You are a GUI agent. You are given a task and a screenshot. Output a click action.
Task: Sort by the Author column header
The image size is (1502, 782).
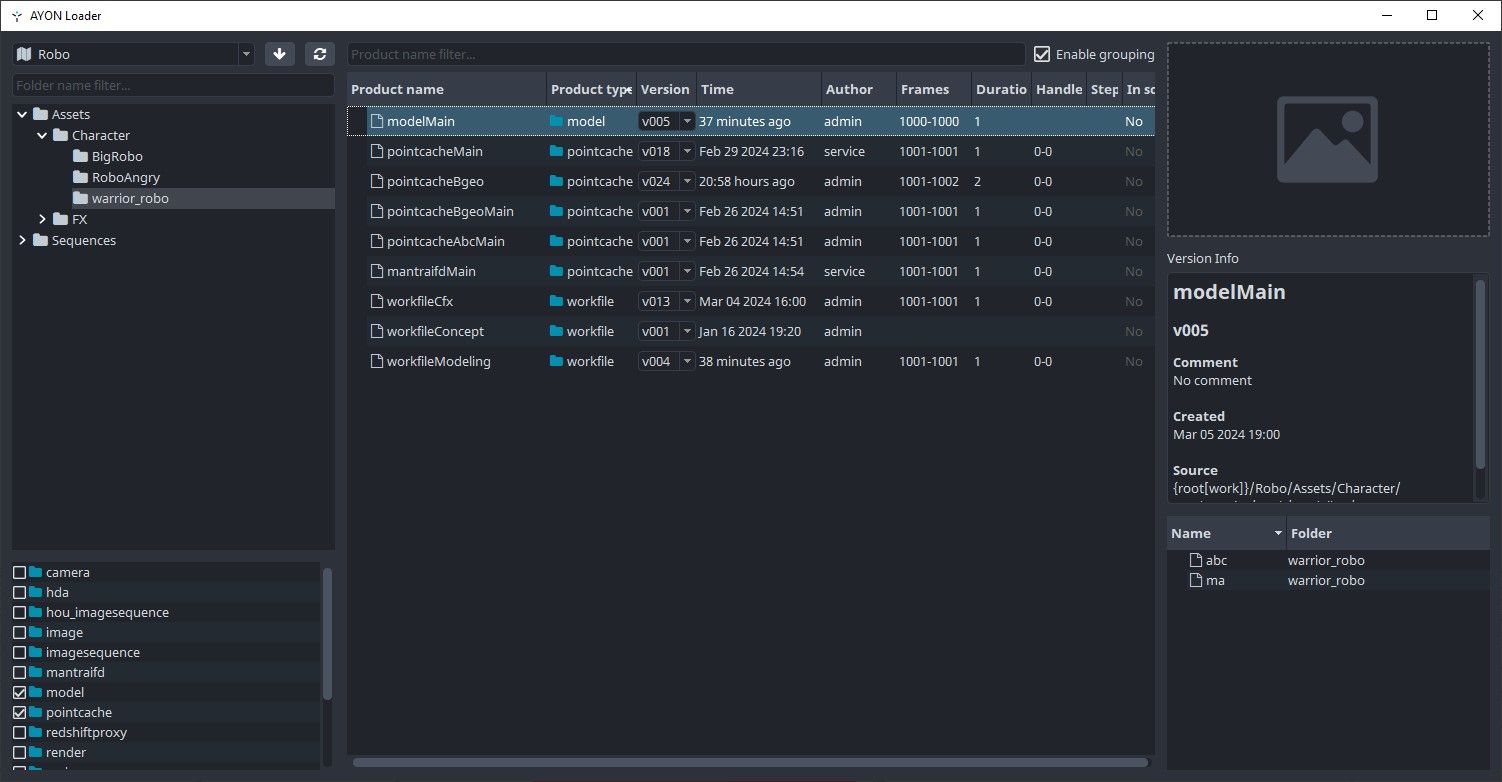[x=848, y=89]
